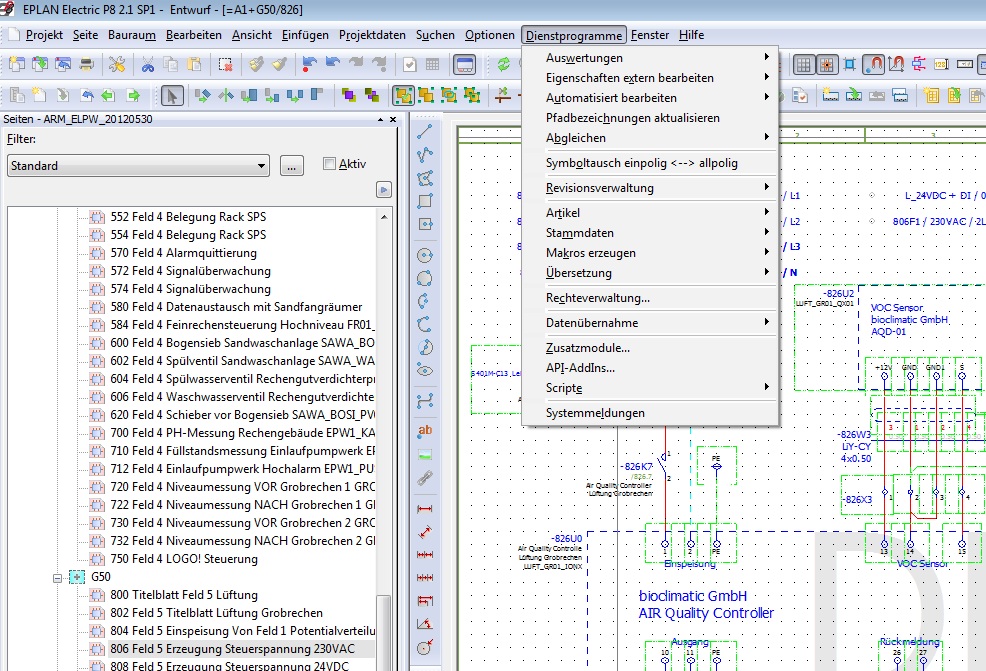Screen dimensions: 986x671
Task: Click the Cut scissors icon
Action: [x=148, y=64]
